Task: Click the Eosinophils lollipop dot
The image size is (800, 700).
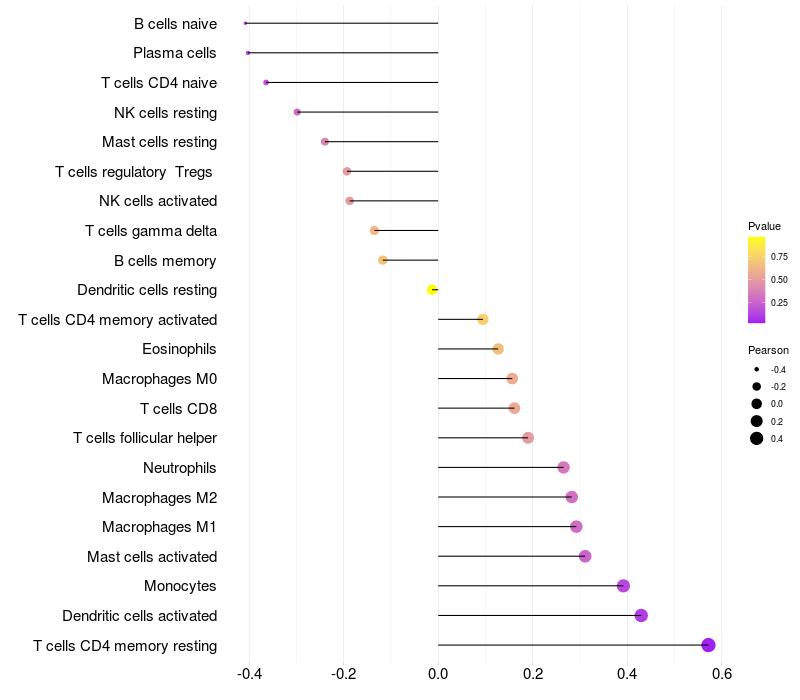Action: coord(498,349)
